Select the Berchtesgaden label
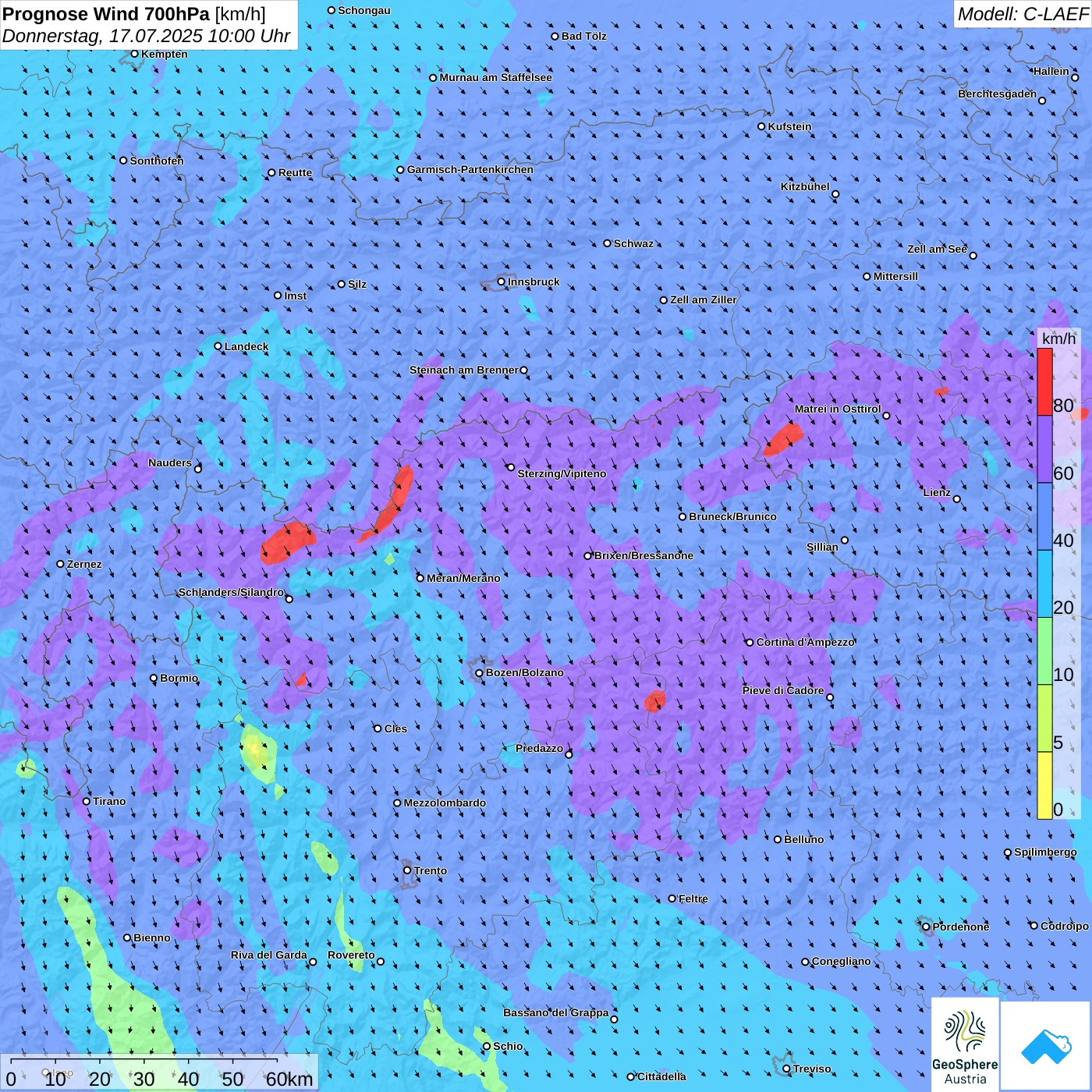 pos(998,94)
